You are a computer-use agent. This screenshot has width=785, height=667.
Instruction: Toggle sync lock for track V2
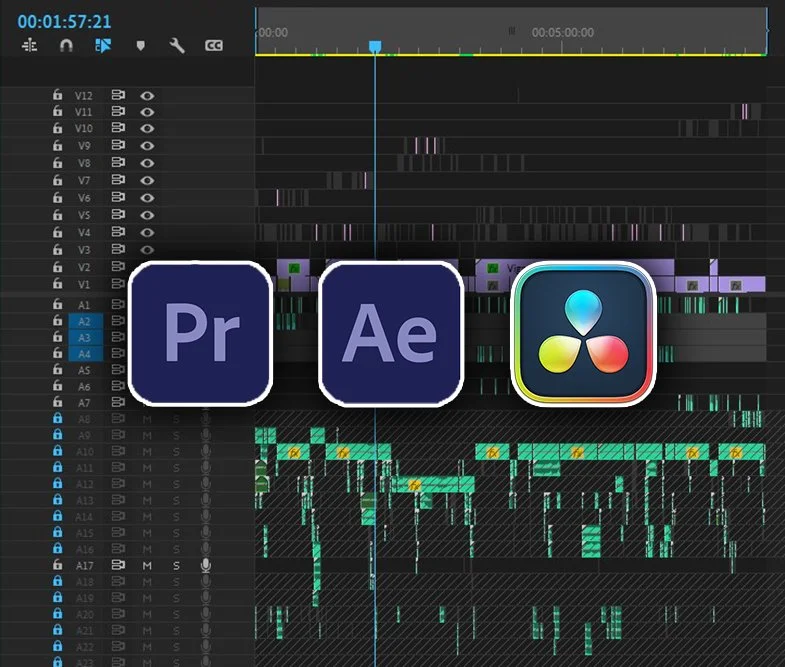[118, 266]
